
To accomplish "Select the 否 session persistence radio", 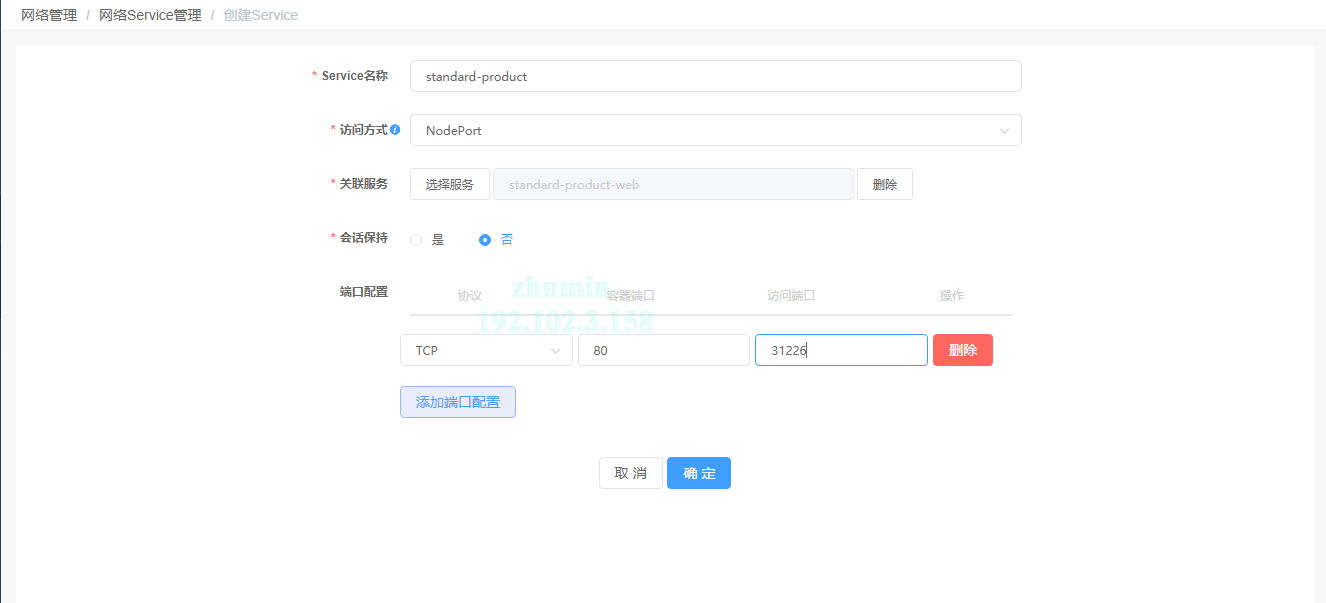I will pyautogui.click(x=485, y=240).
